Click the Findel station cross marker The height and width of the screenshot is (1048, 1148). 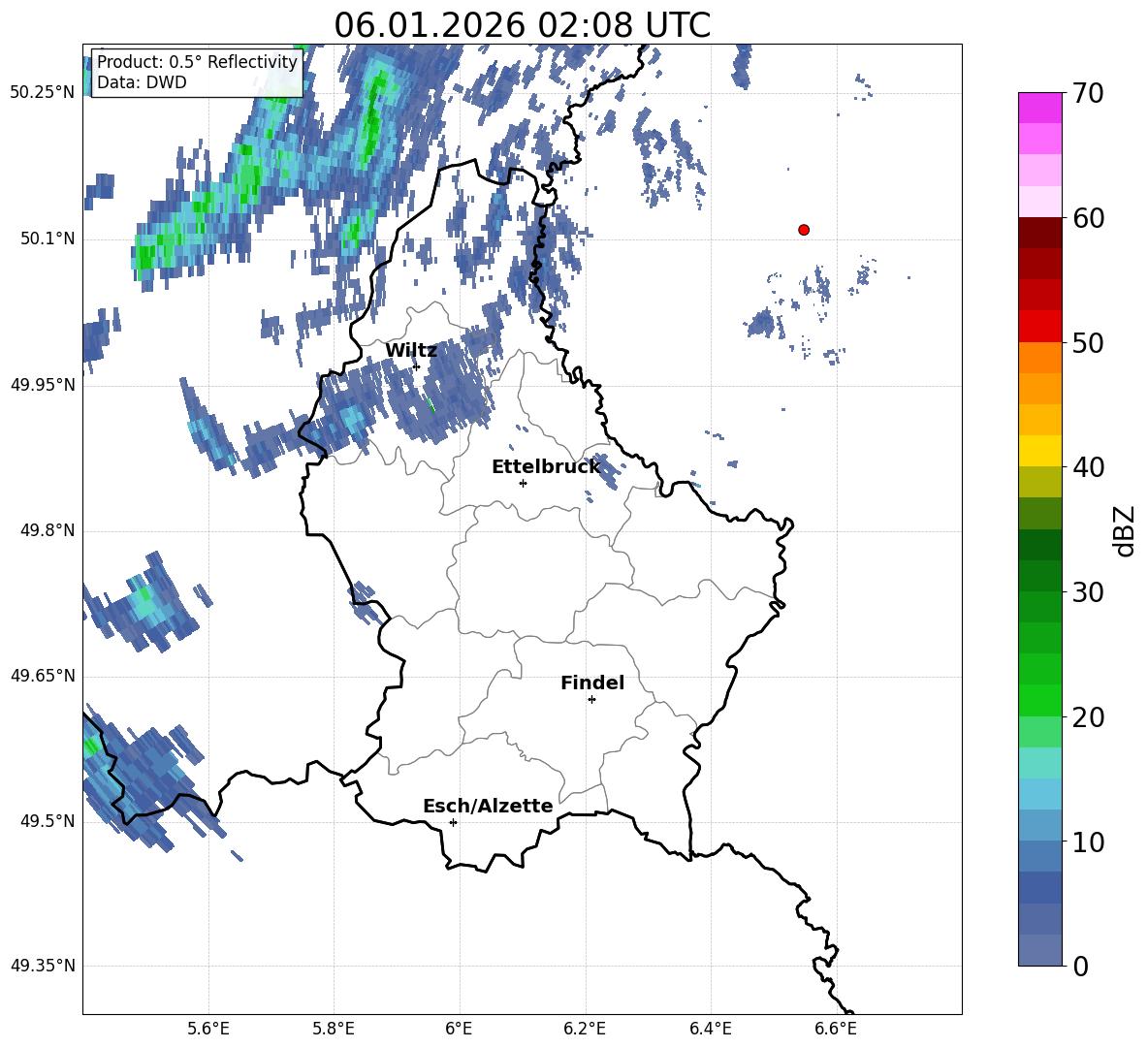click(x=591, y=700)
